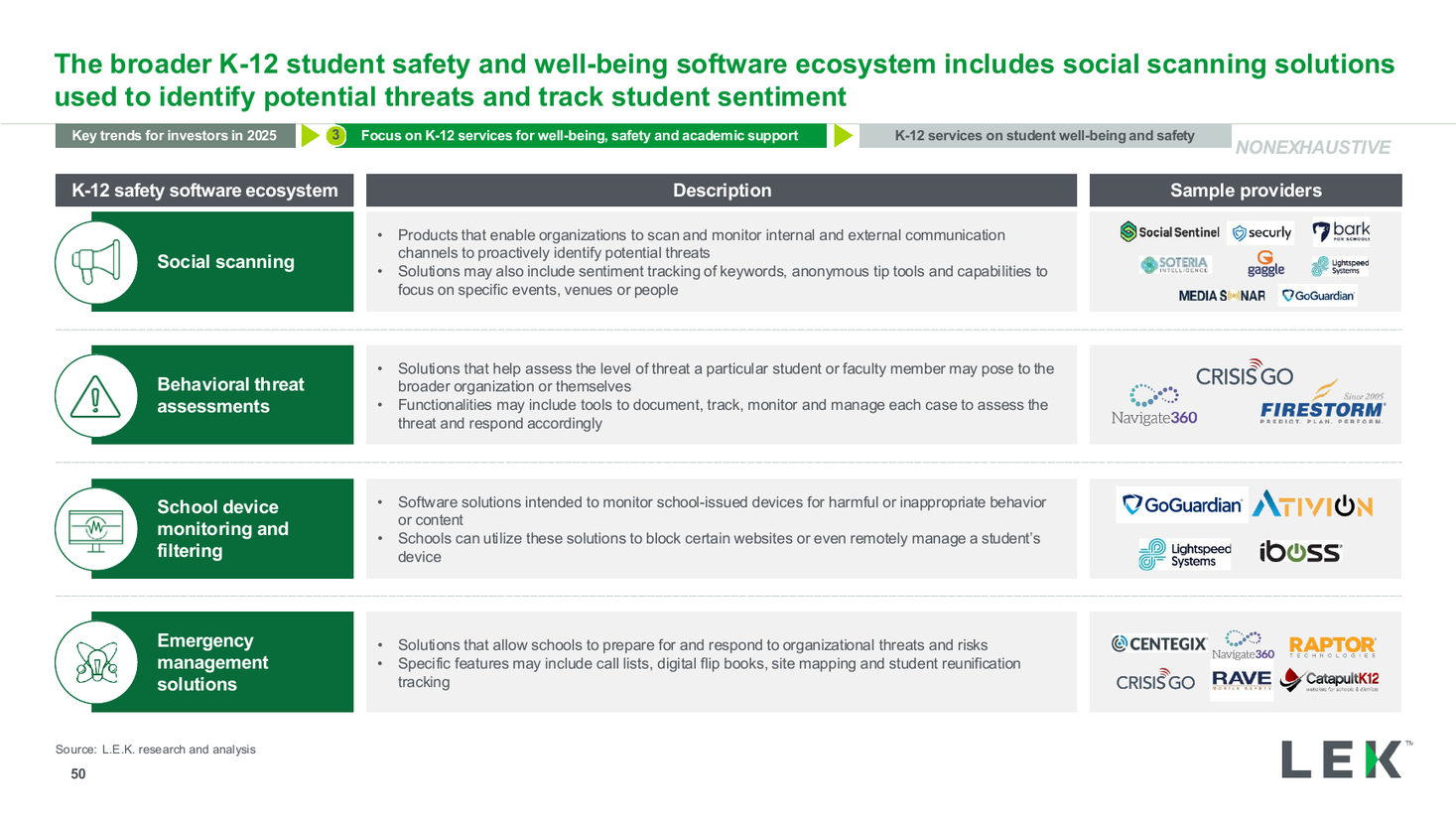Click the Navigate360 logo in Behavioral threat row
Image resolution: width=1456 pixels, height=819 pixels.
pos(1154,406)
